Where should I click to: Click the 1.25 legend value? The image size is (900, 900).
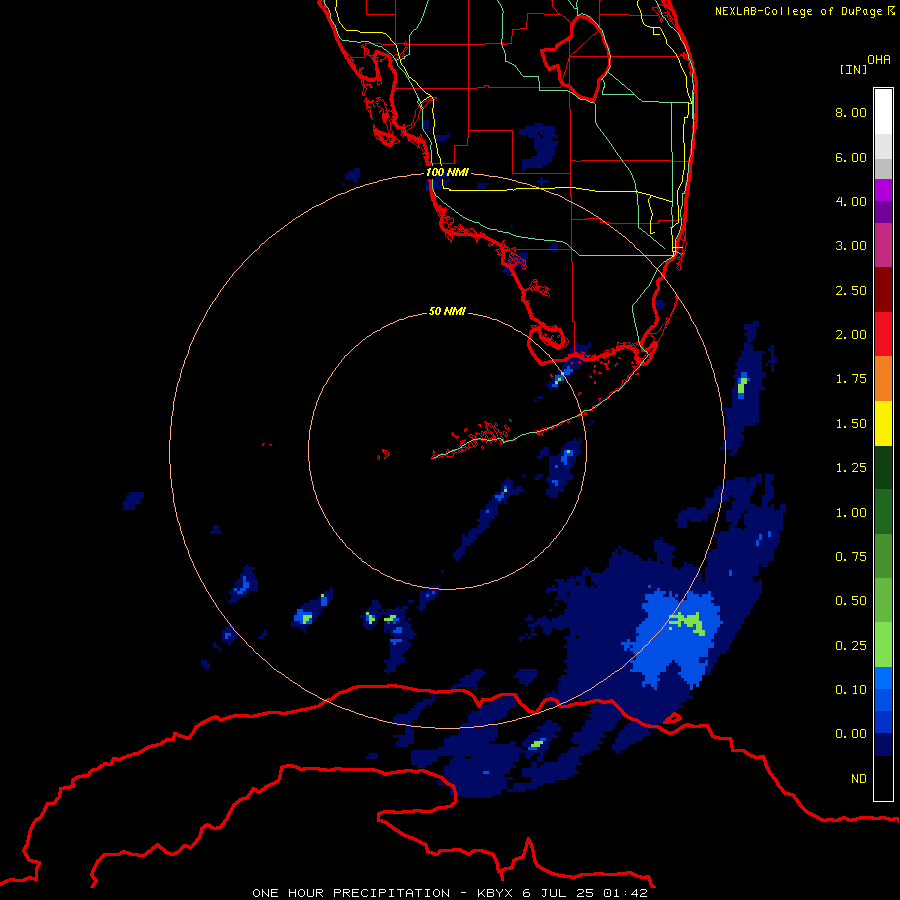point(851,468)
